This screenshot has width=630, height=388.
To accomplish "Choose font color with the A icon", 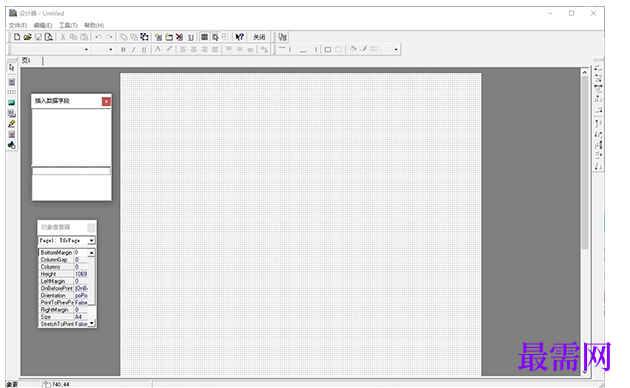I will (x=158, y=49).
